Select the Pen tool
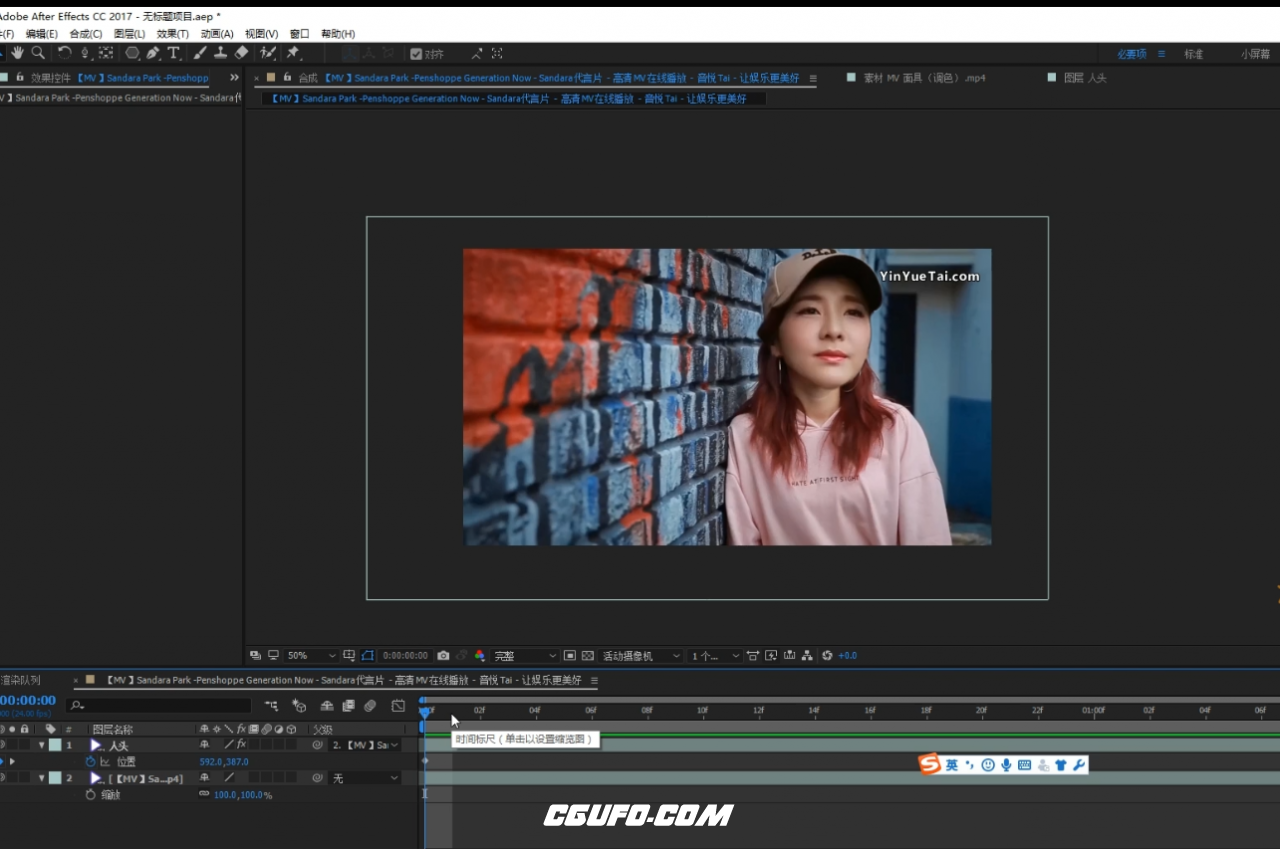The width and height of the screenshot is (1280, 849). click(153, 53)
